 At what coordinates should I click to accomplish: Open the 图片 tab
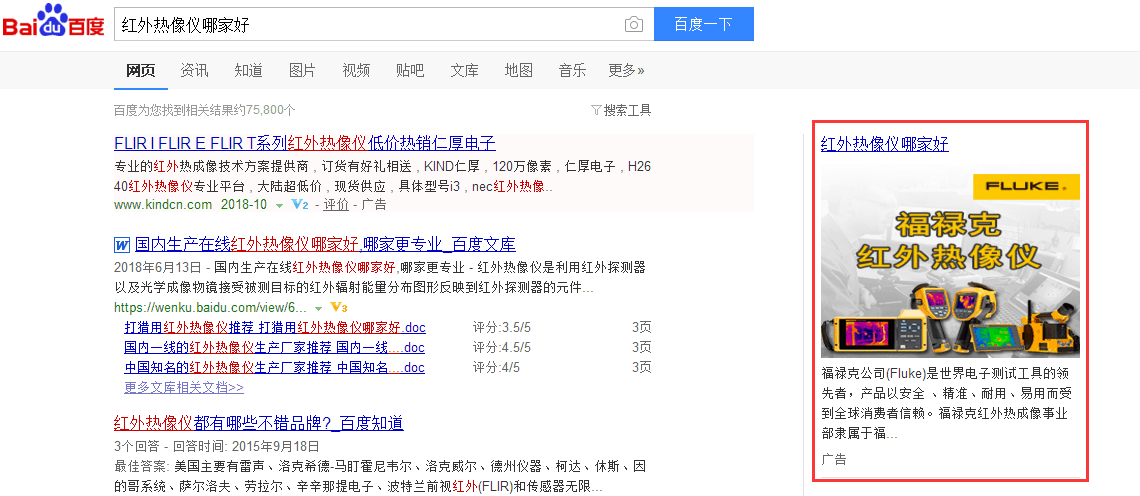tap(302, 71)
